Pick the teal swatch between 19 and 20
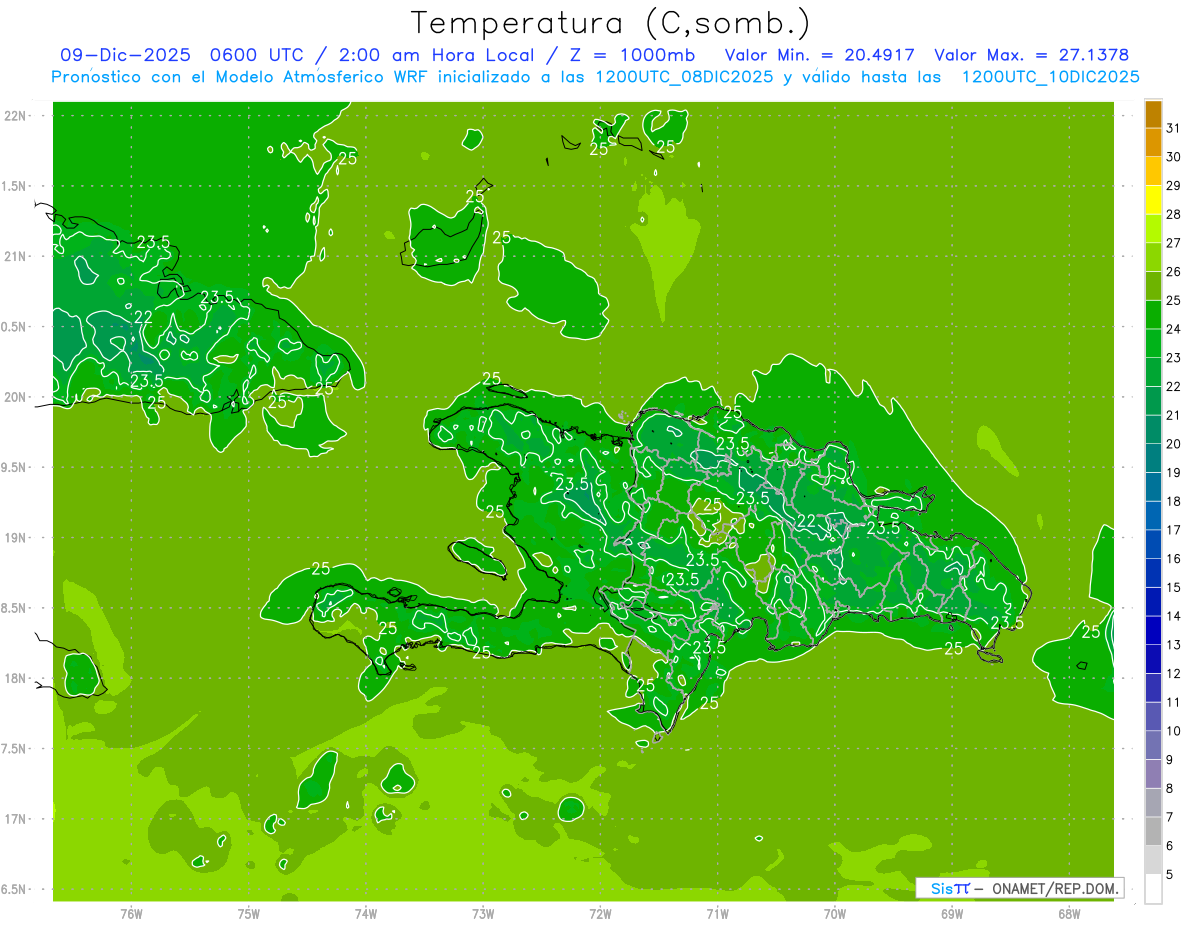 (1153, 458)
